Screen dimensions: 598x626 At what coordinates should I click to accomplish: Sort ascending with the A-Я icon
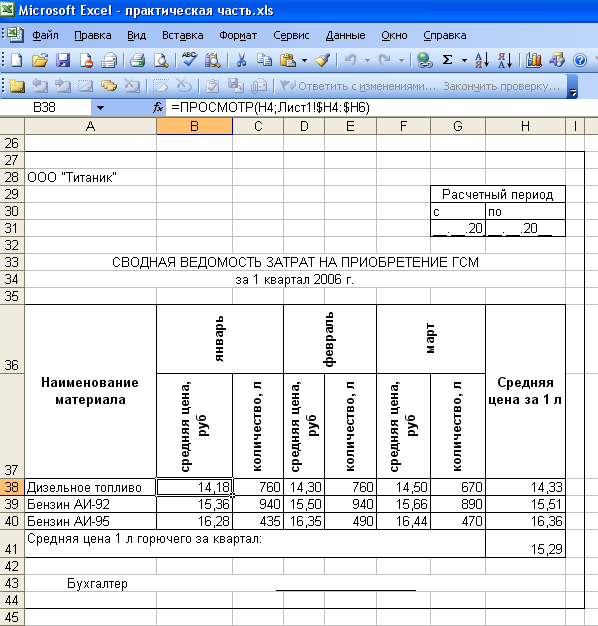click(x=482, y=60)
